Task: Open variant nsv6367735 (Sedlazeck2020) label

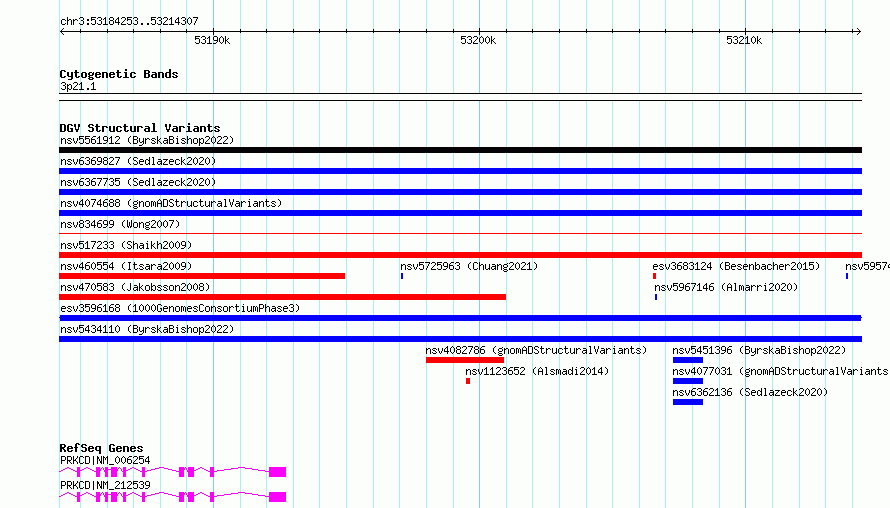Action: (x=138, y=182)
